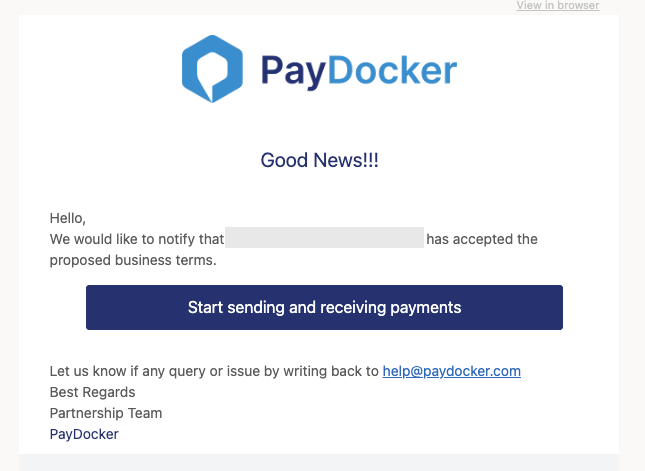This screenshot has width=645, height=471.
Task: Open the View in browser link
Action: click(x=557, y=5)
